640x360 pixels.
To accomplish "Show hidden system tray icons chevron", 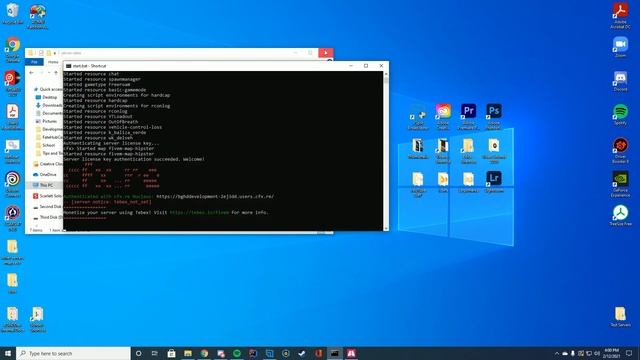I will (x=557, y=353).
